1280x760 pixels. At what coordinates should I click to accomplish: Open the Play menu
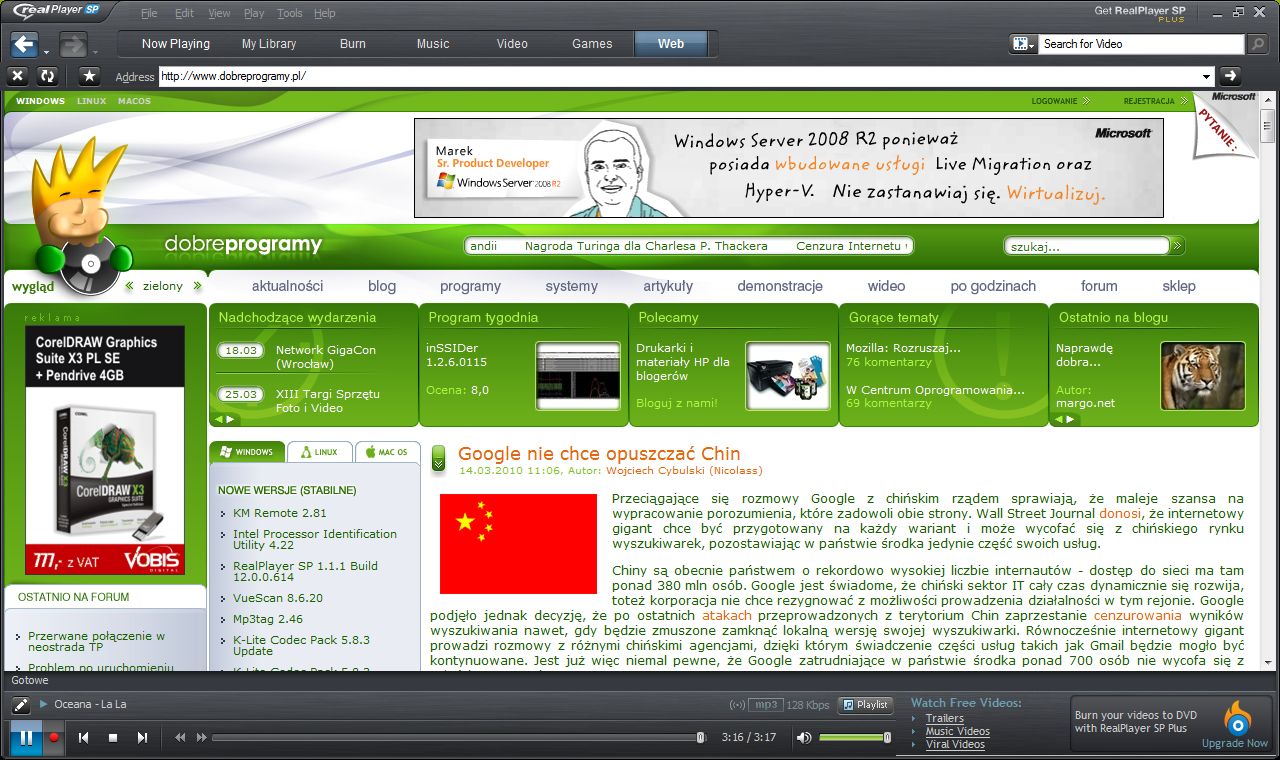[254, 14]
